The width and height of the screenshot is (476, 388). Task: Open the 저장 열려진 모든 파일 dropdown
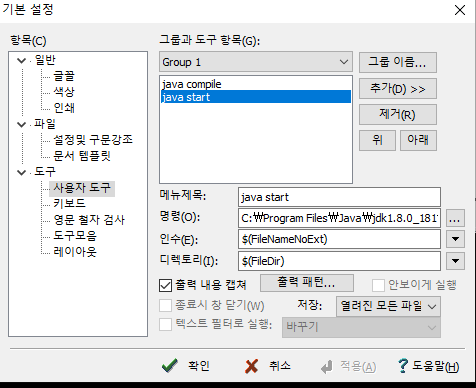pos(388,306)
